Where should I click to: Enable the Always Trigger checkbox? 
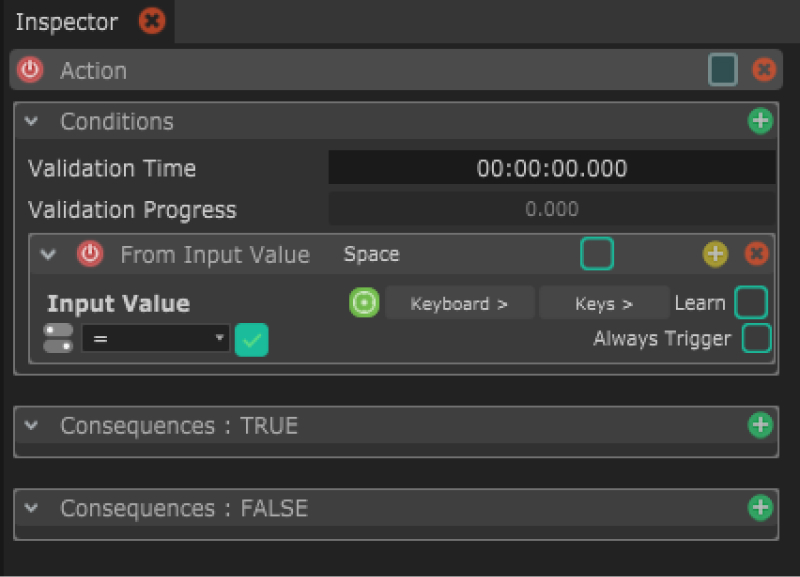[757, 339]
